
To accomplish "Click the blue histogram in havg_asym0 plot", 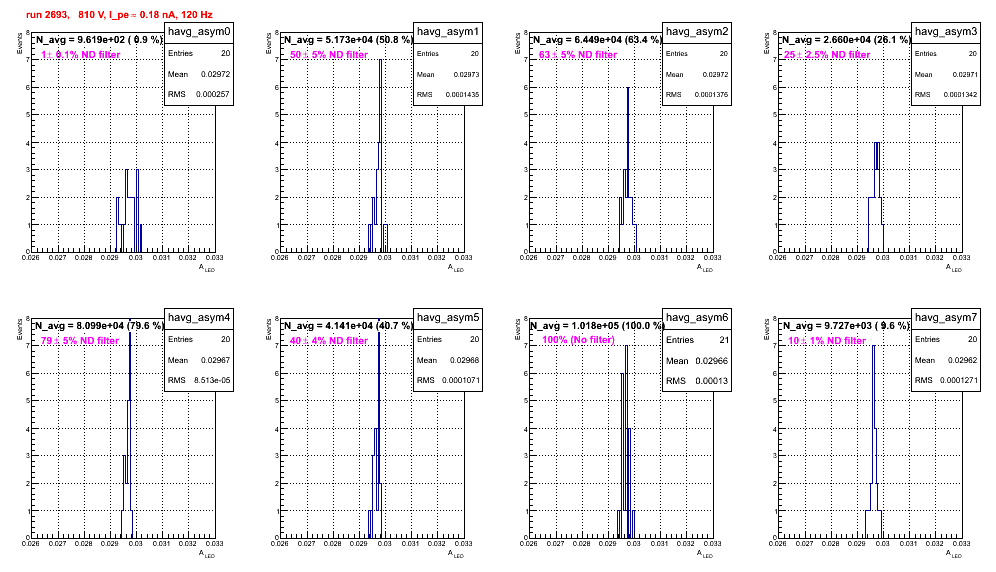I will pyautogui.click(x=129, y=210).
